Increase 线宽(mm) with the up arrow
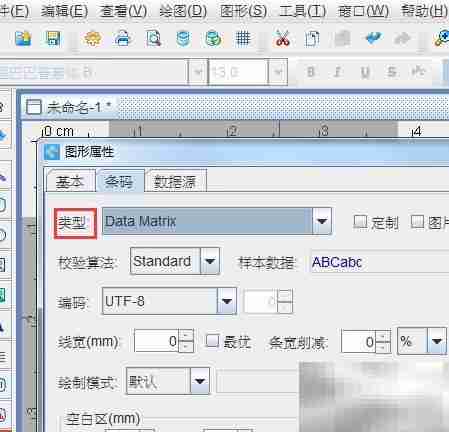 (x=186, y=335)
